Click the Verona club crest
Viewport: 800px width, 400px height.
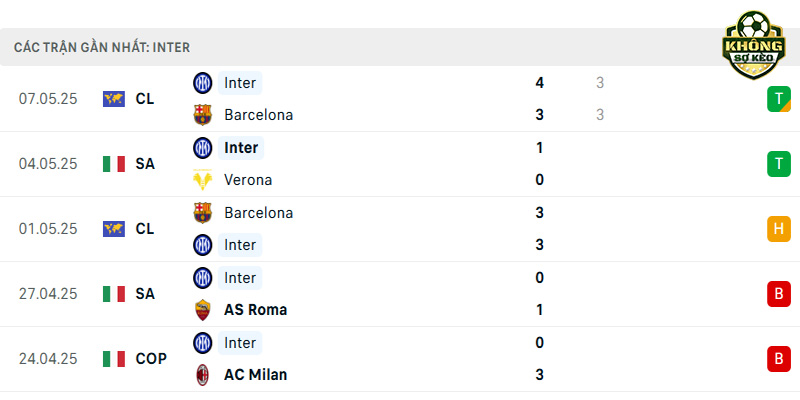click(203, 180)
